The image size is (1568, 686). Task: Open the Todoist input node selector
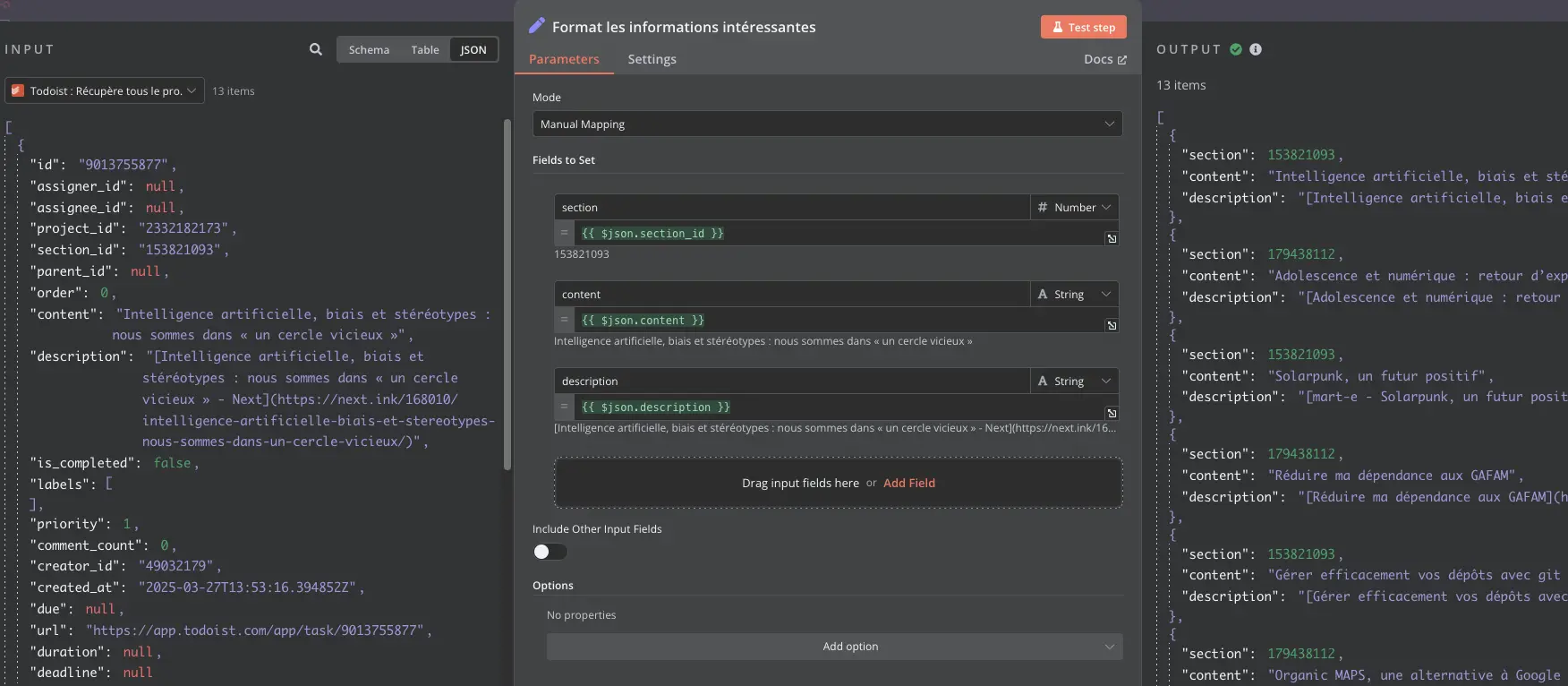point(105,90)
